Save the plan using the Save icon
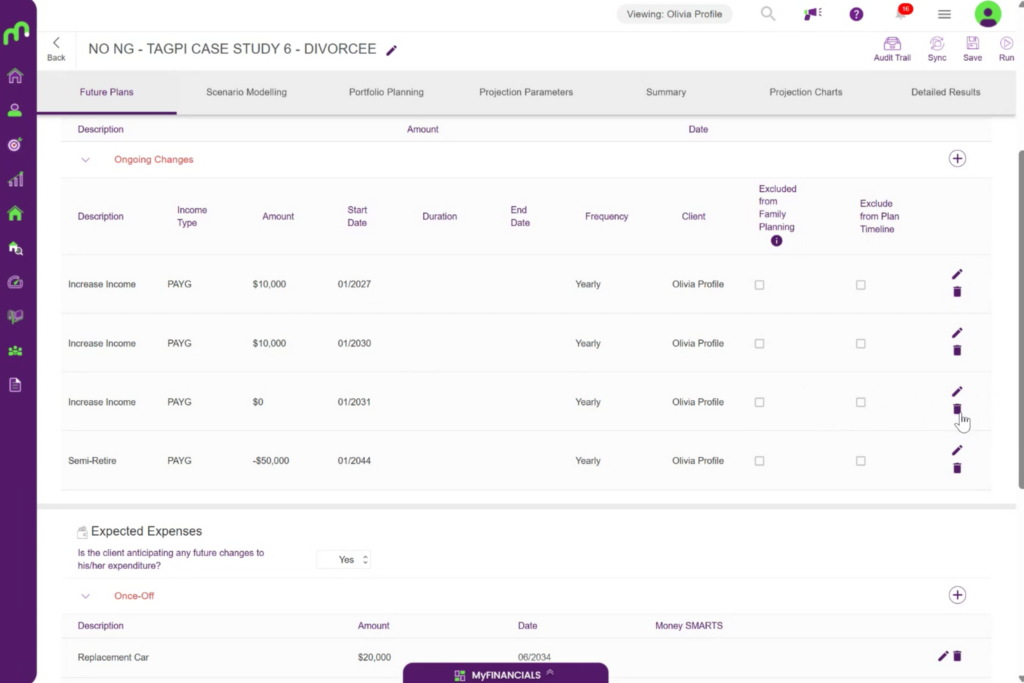The width and height of the screenshot is (1024, 683). [972, 48]
